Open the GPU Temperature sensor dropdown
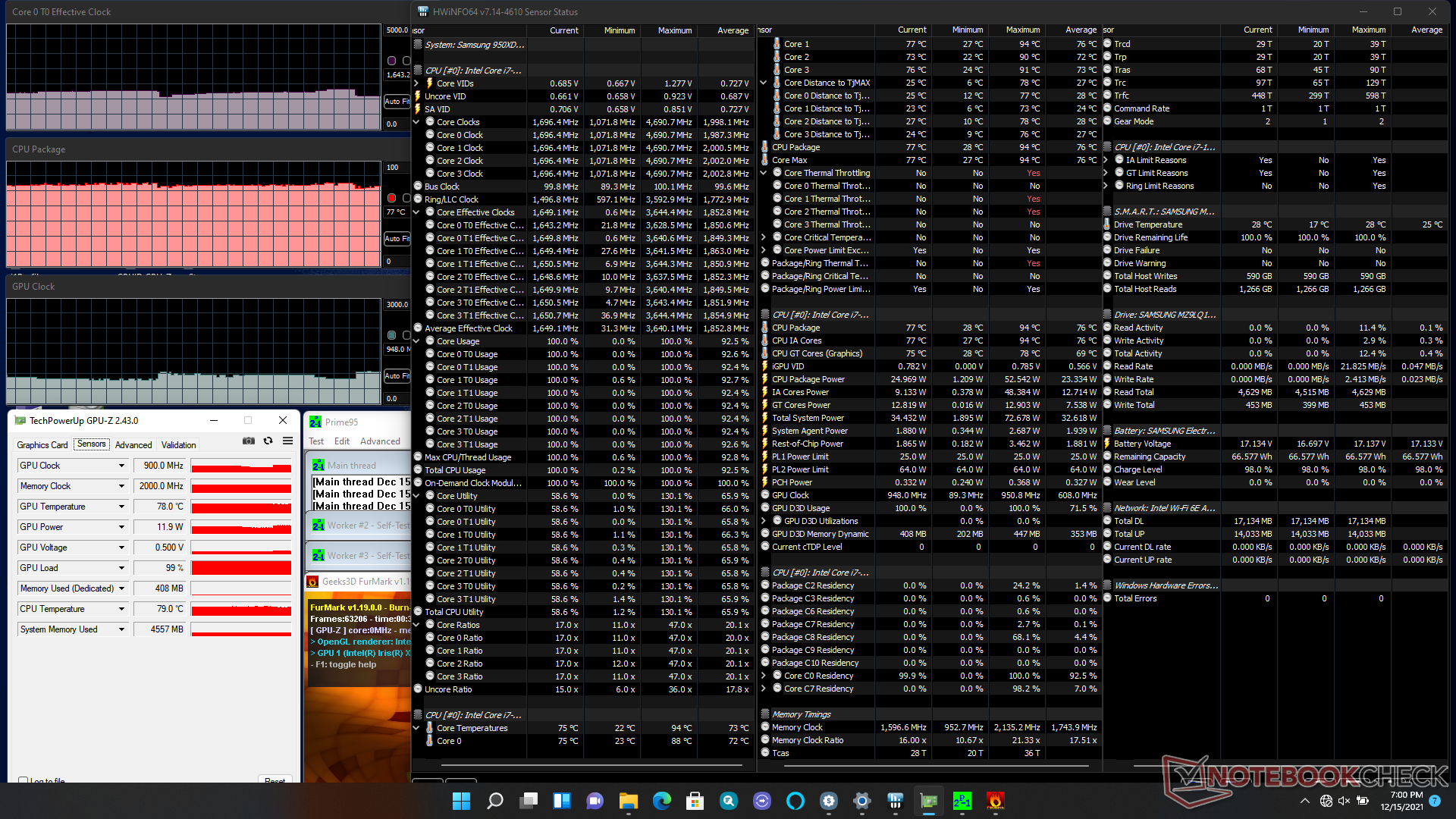This screenshot has height=819, width=1456. [121, 507]
